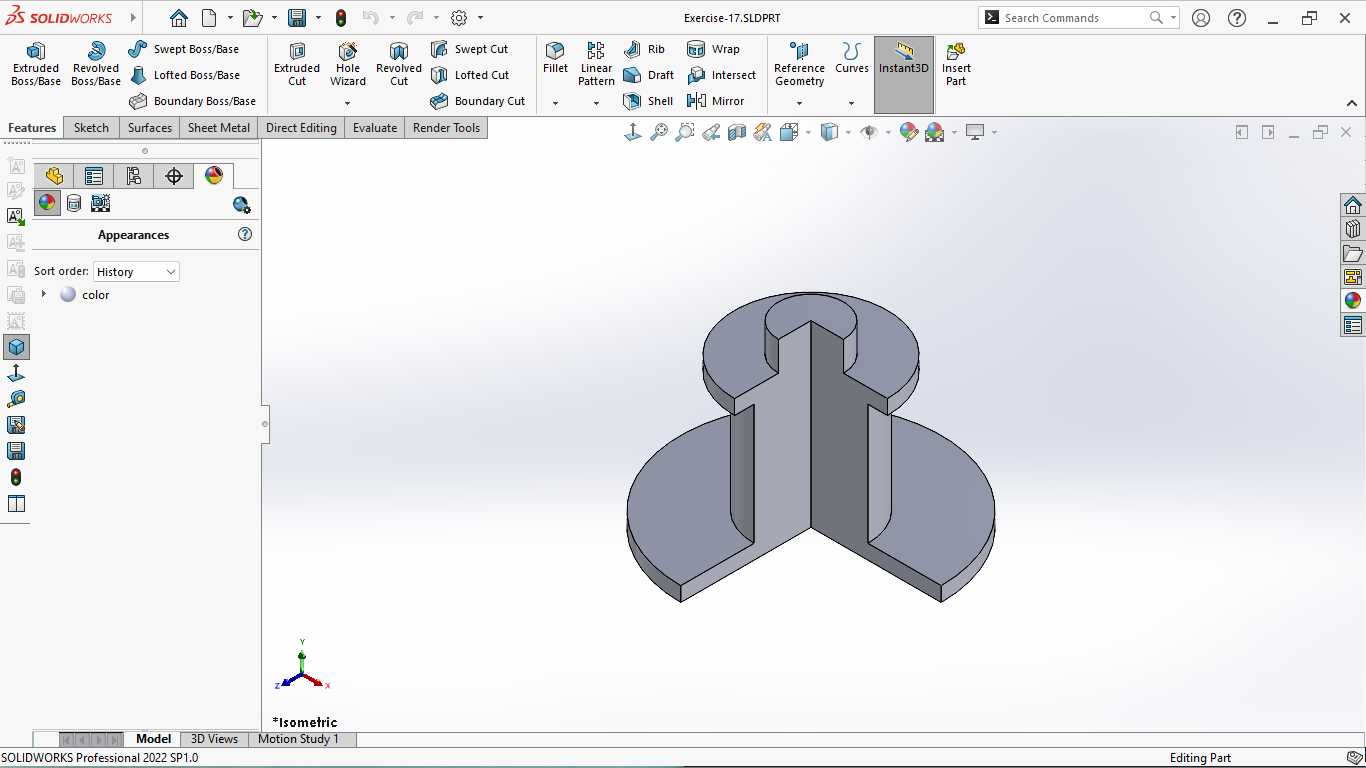Viewport: 1366px width, 768px height.
Task: Open the Hole Wizard
Action: point(348,64)
